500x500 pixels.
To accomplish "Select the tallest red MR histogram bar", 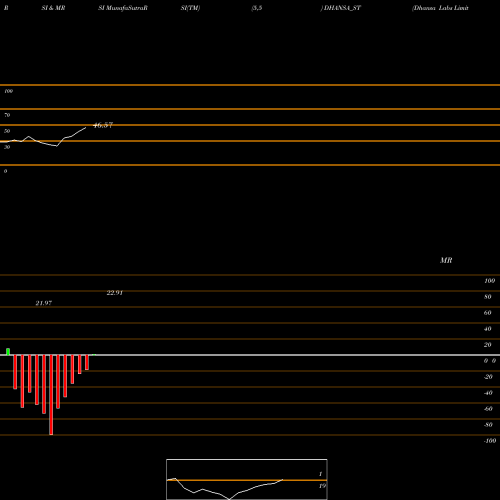I will tap(51, 395).
